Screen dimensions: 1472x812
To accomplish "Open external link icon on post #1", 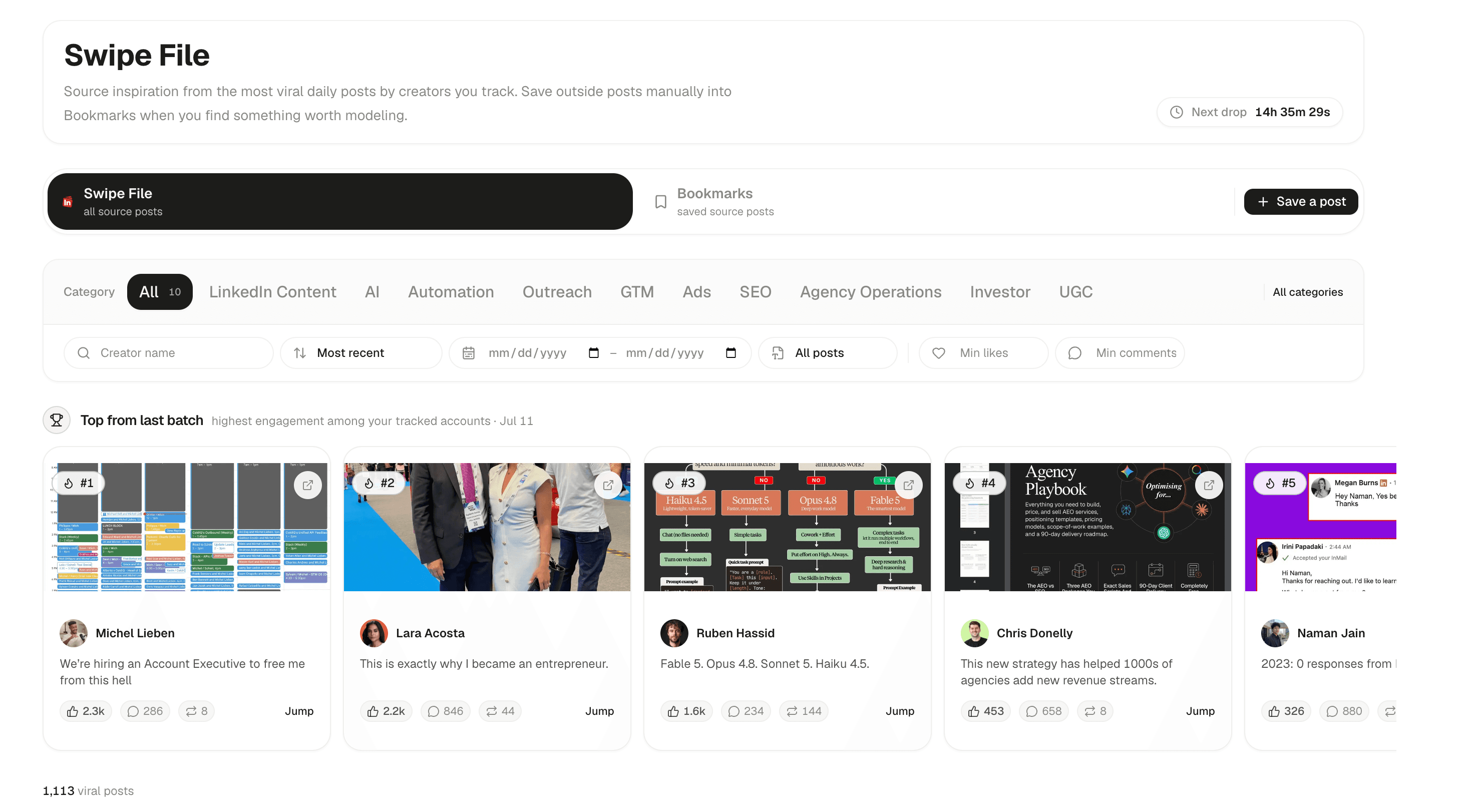I will click(x=307, y=485).
